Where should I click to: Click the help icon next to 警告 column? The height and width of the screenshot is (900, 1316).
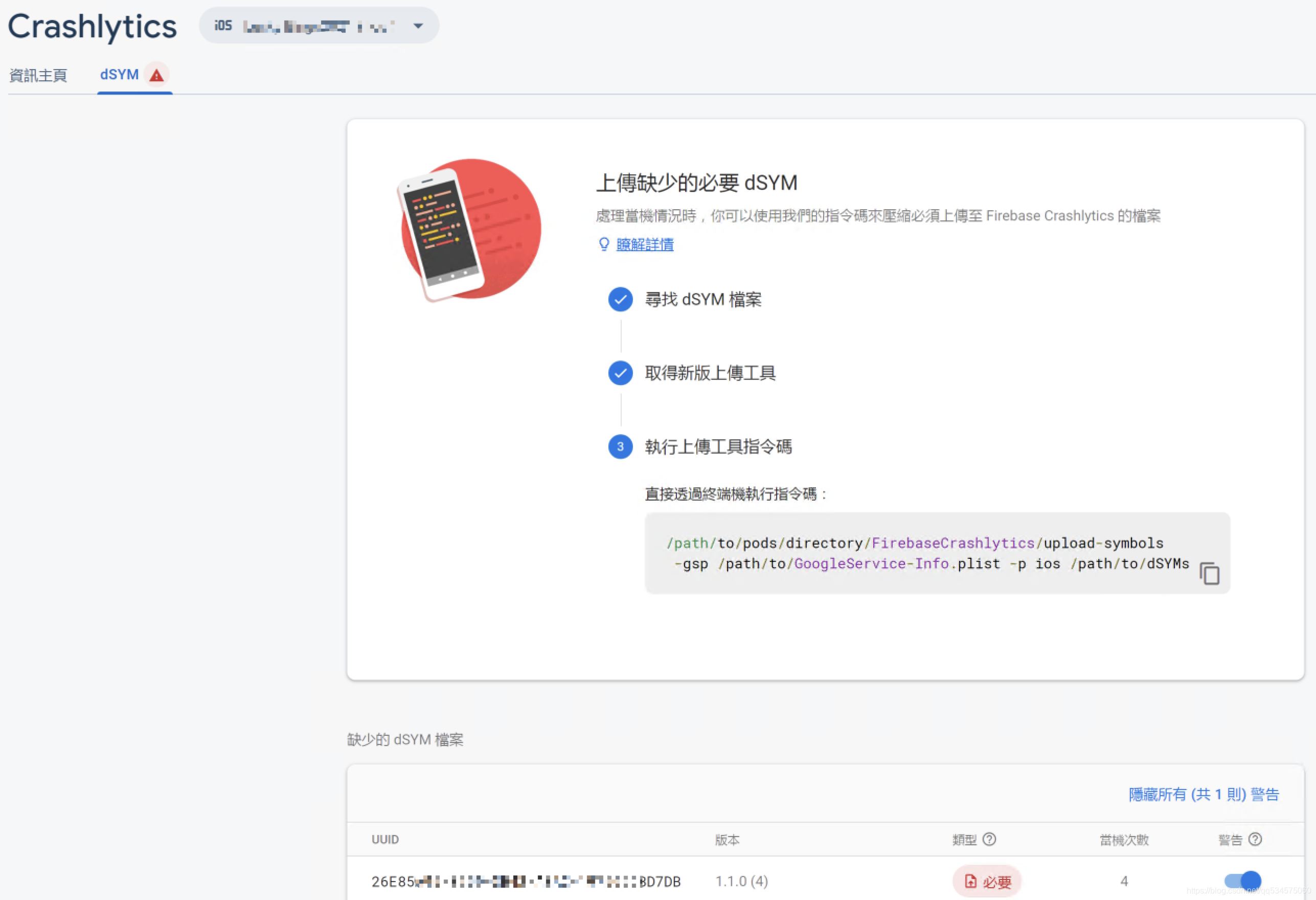point(1254,839)
